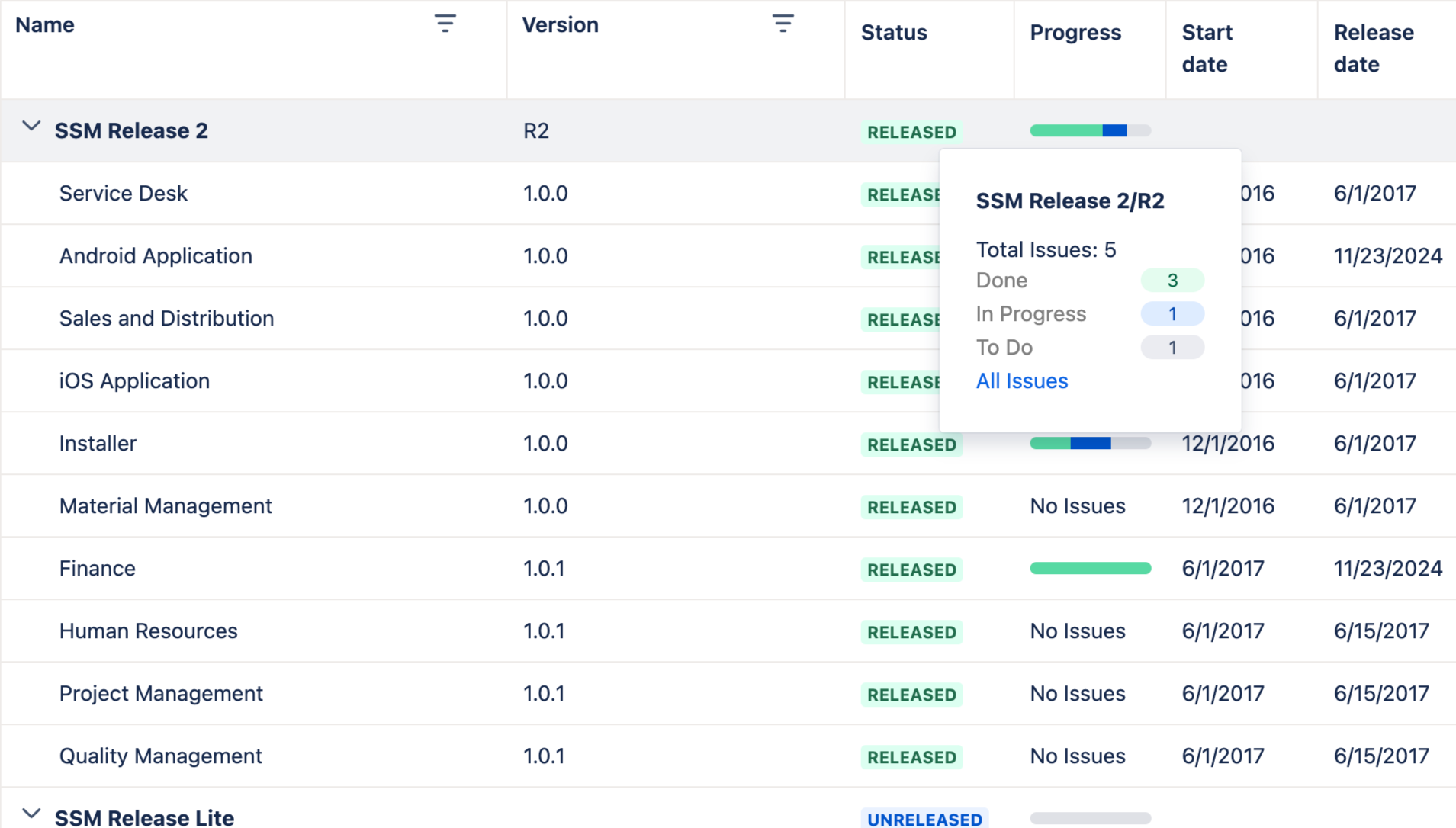The image size is (1456, 828).
Task: Open the Name column filter icon
Action: (445, 24)
